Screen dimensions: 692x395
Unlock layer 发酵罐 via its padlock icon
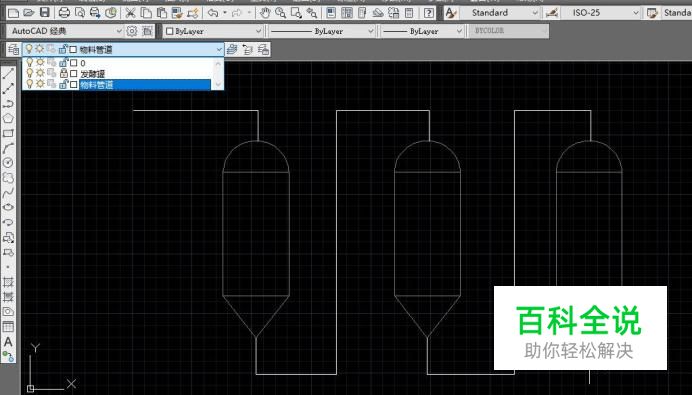click(x=63, y=73)
